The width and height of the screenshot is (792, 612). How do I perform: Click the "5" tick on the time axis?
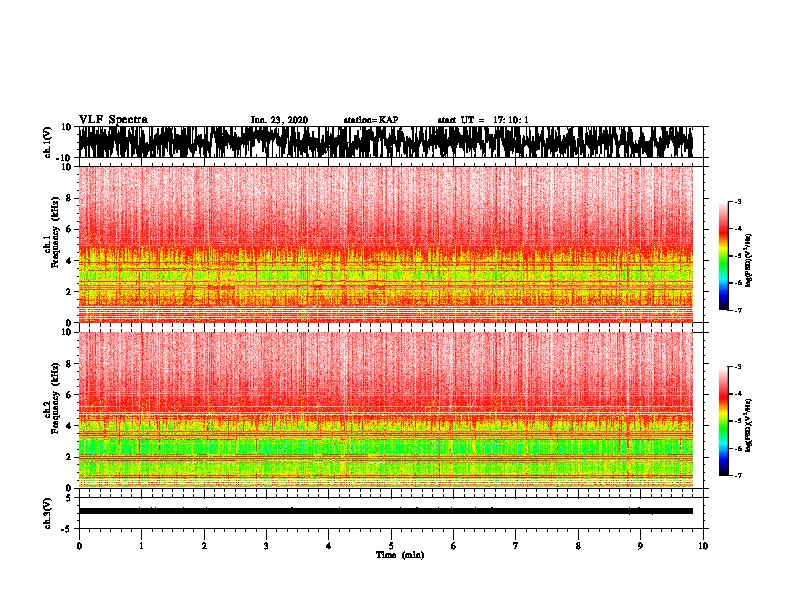click(x=391, y=546)
